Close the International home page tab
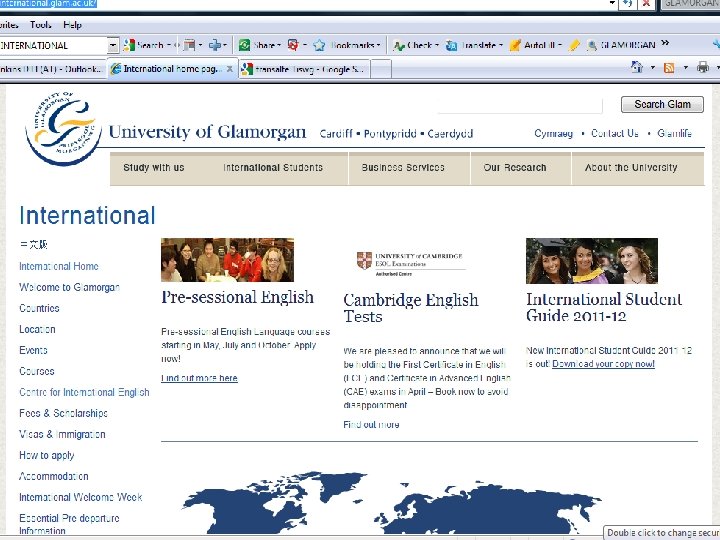The width and height of the screenshot is (720, 540). [x=230, y=69]
